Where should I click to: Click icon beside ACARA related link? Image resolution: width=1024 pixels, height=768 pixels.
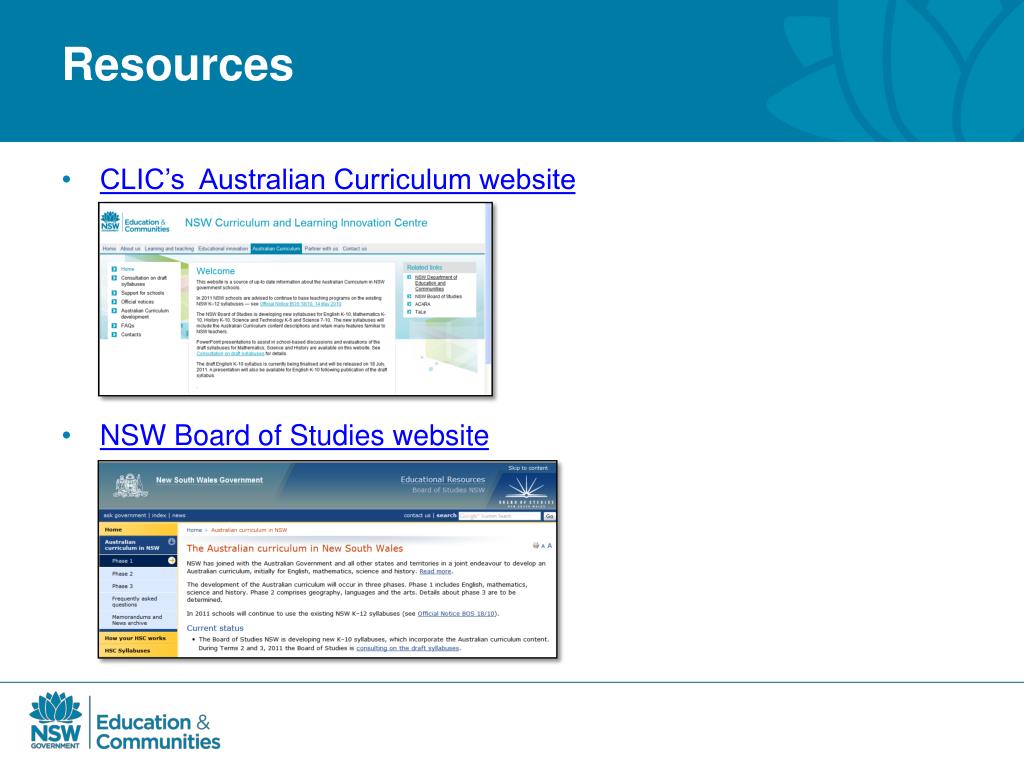(x=409, y=304)
